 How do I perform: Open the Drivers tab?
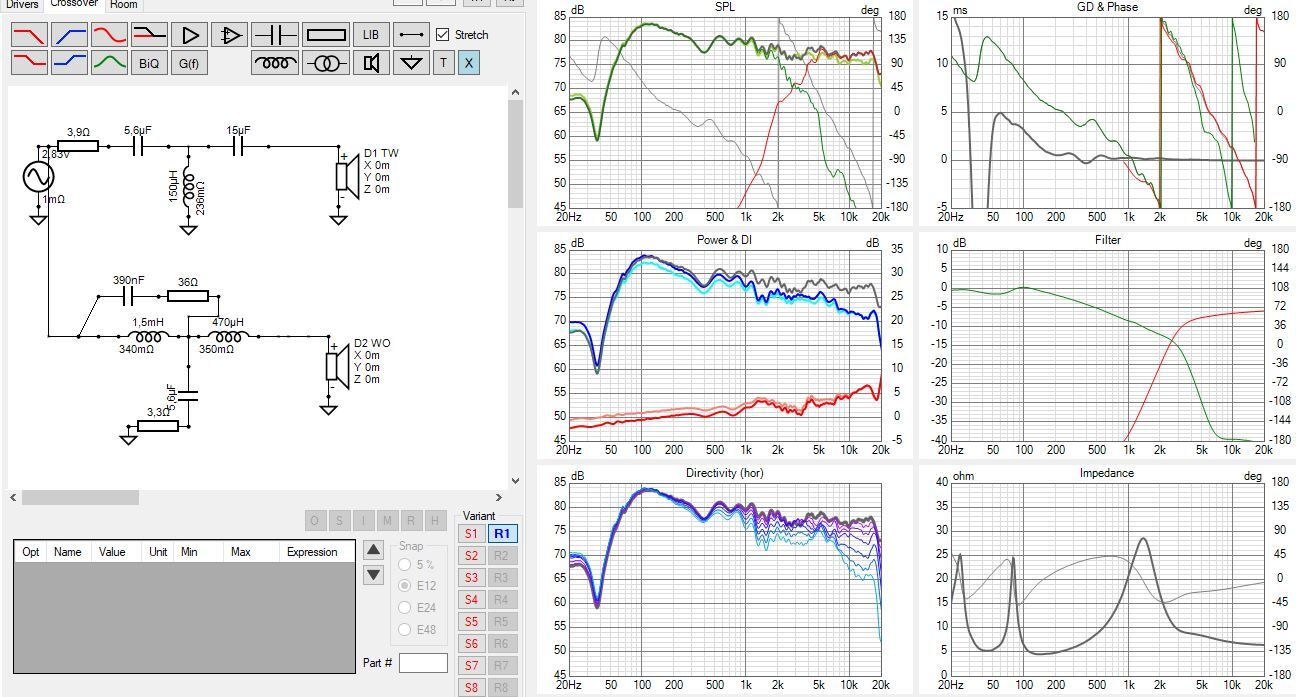[21, 4]
